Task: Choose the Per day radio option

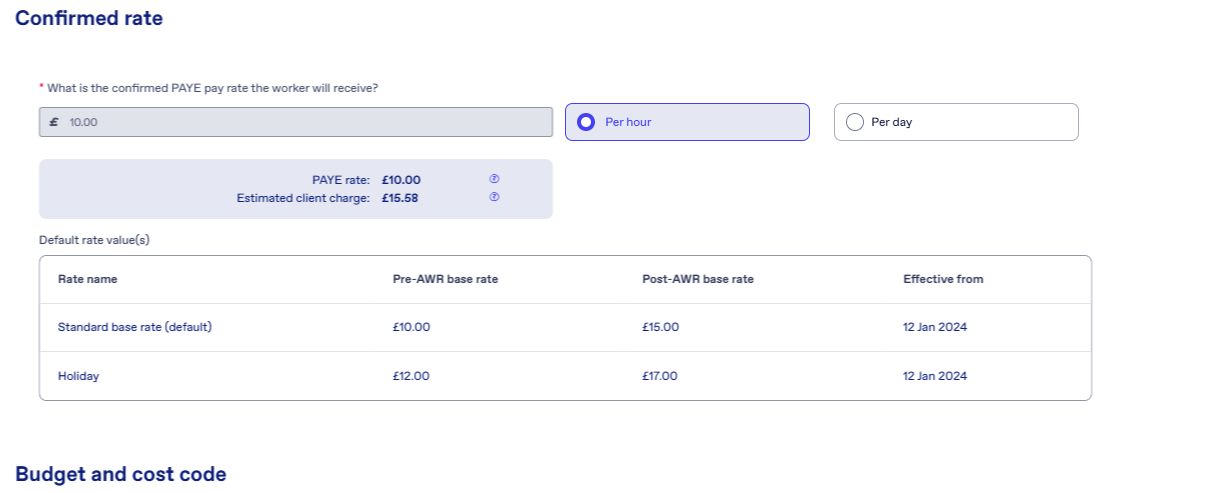Action: (x=956, y=122)
